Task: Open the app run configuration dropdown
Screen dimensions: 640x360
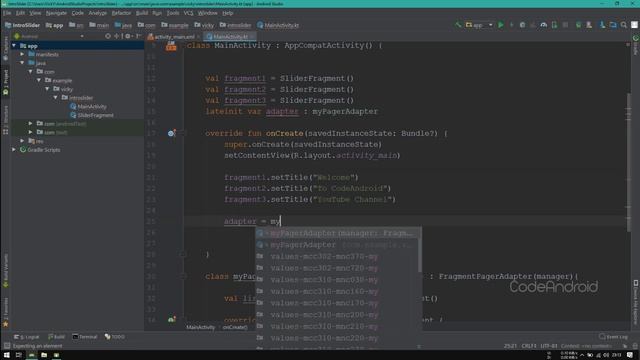Action: (x=480, y=25)
